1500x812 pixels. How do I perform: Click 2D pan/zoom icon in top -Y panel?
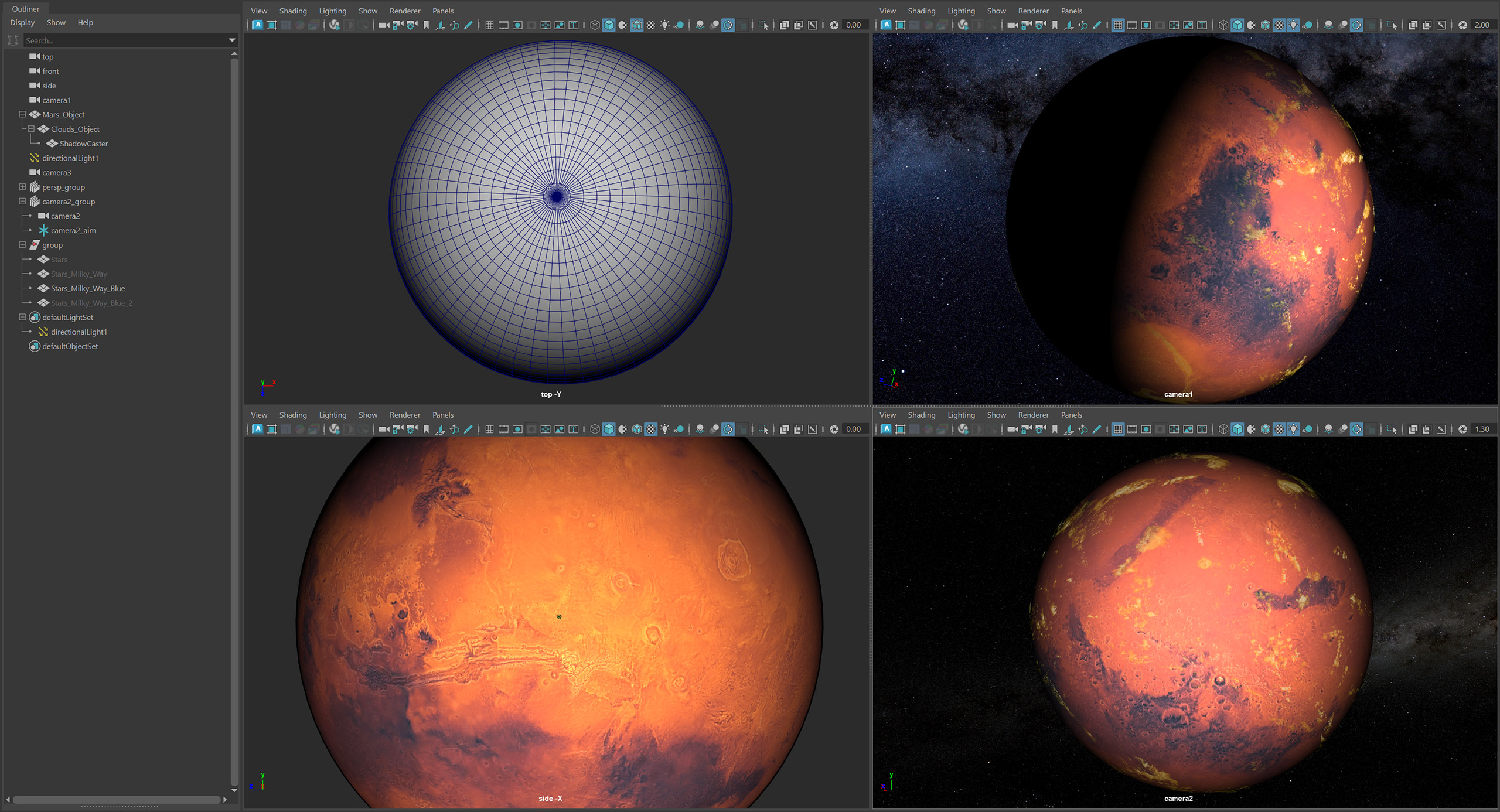(454, 25)
